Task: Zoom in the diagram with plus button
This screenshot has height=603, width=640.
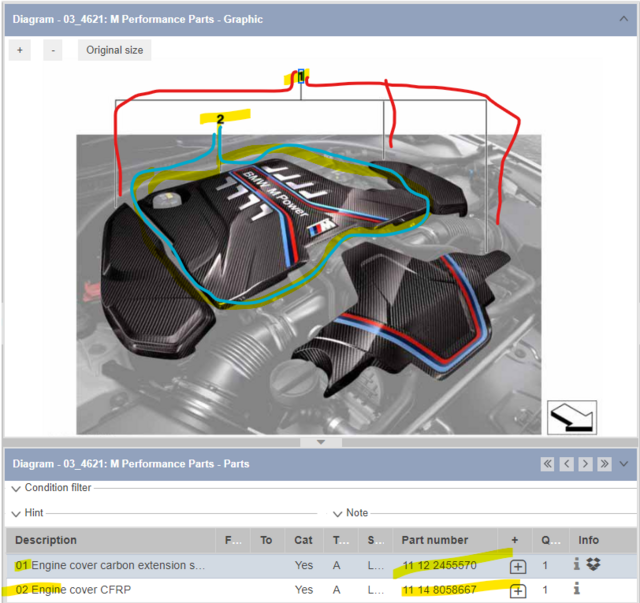Action: coord(20,50)
